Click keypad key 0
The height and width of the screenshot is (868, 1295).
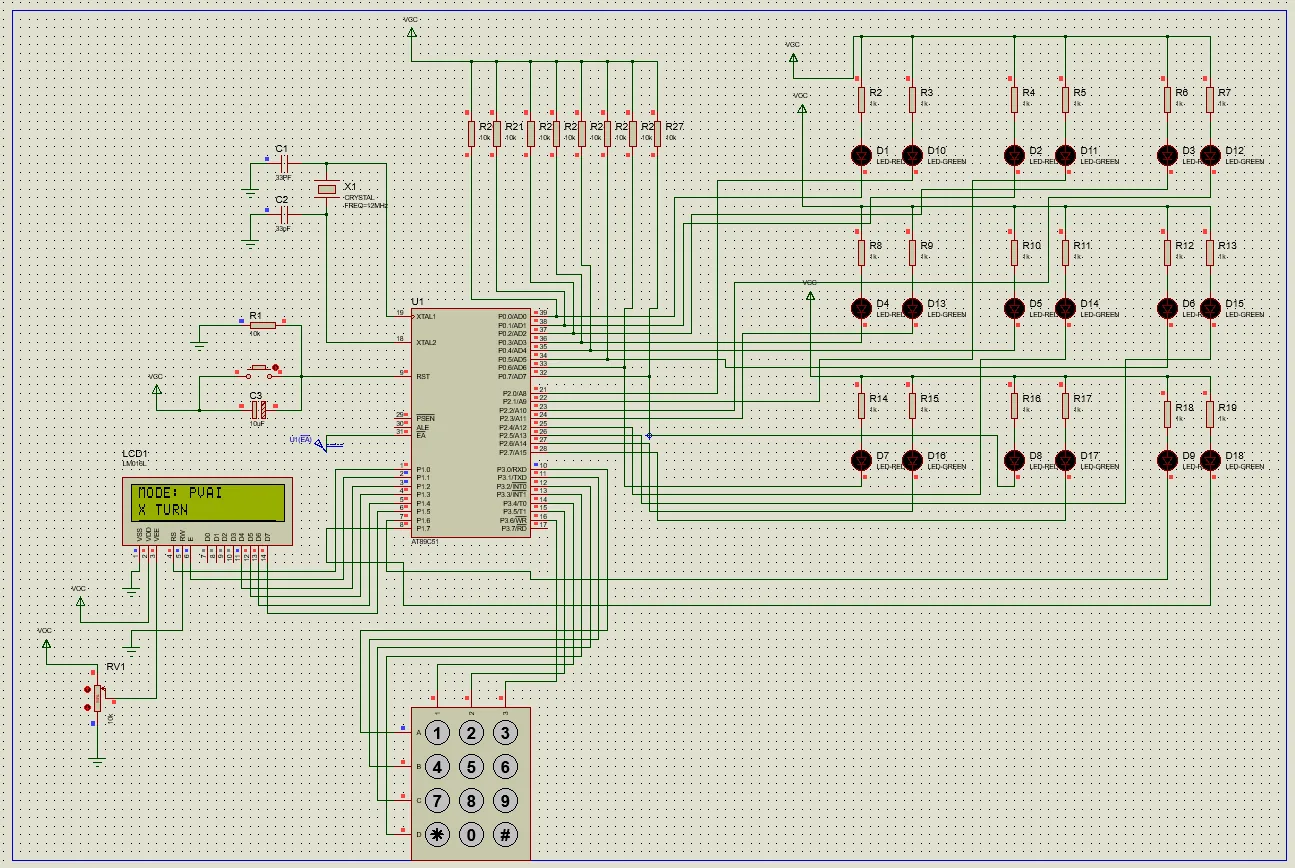pyautogui.click(x=471, y=835)
